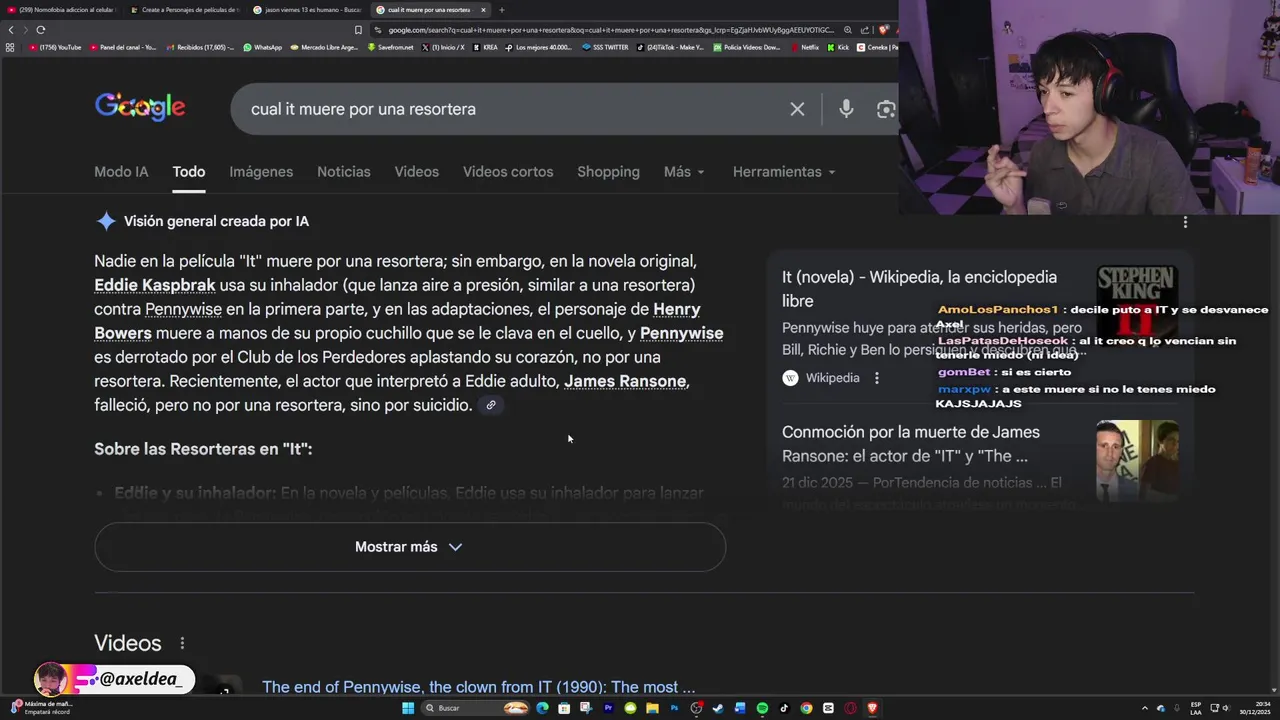Image resolution: width=1280 pixels, height=720 pixels.
Task: Open a new browser tab with plus button
Action: tap(501, 10)
